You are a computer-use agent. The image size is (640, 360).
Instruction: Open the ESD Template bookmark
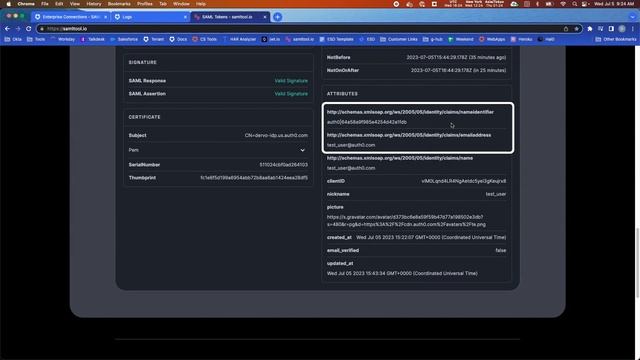pos(336,40)
